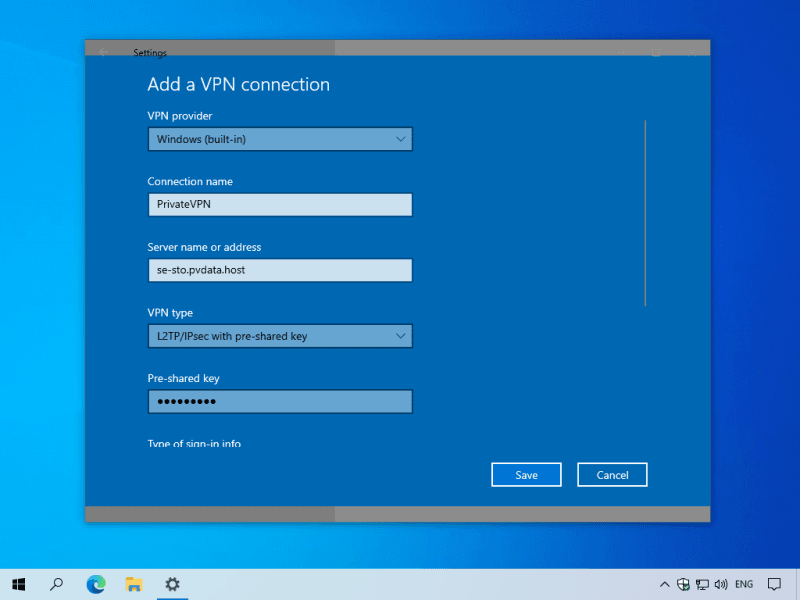The image size is (800, 600).
Task: Open the volume speaker tray icon
Action: tap(721, 584)
